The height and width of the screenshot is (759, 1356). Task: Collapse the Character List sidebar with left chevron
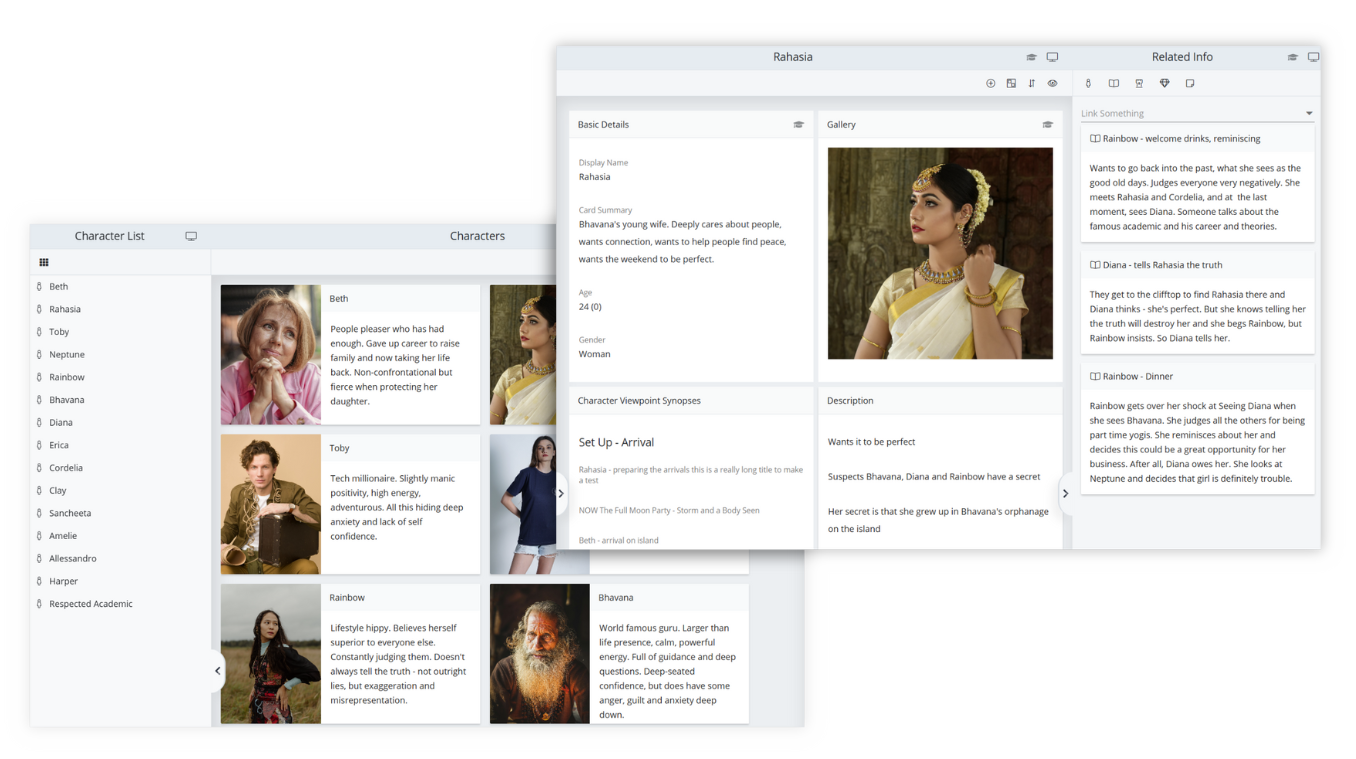click(x=218, y=671)
